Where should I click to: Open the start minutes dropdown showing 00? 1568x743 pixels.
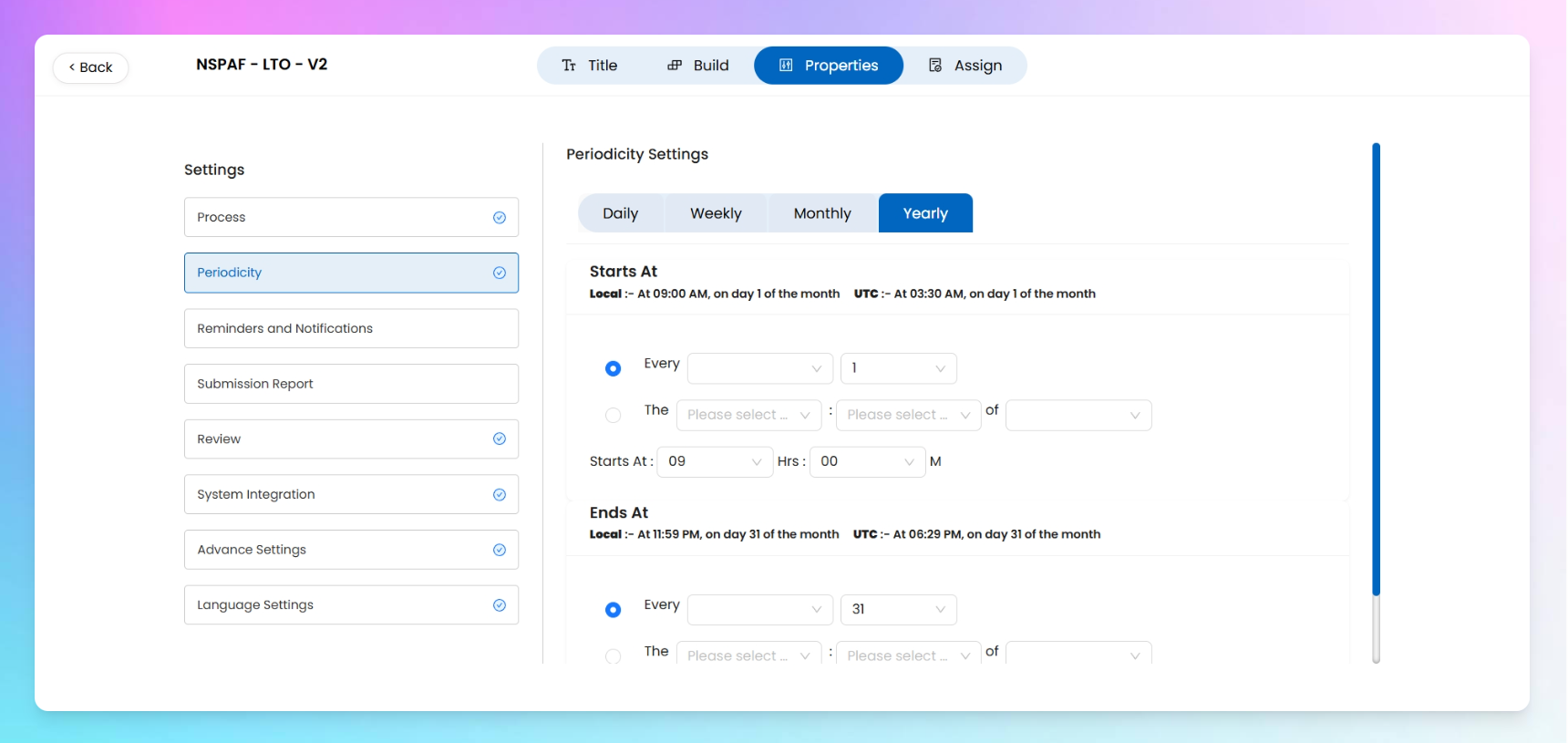pos(867,462)
